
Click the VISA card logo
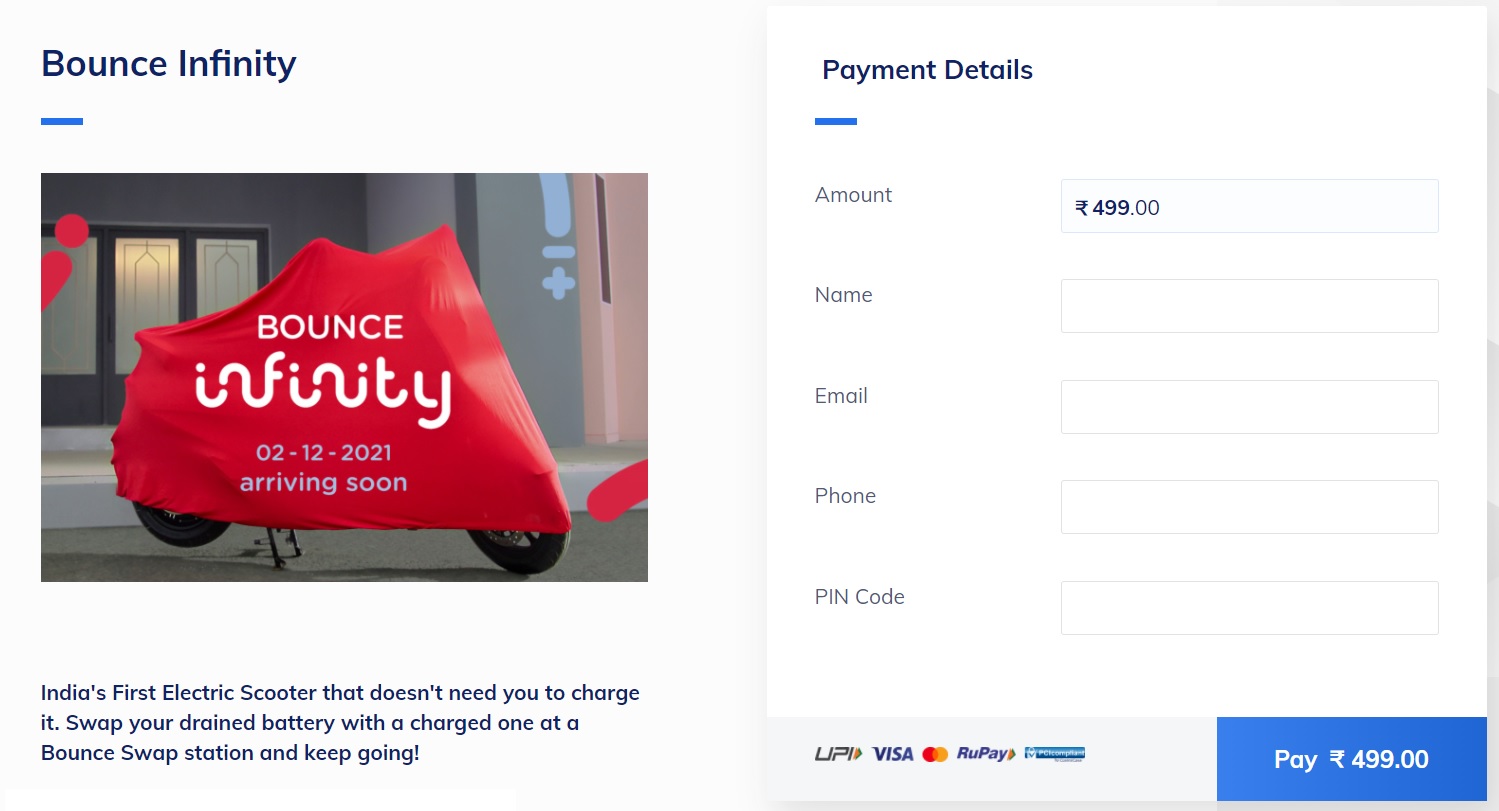click(x=892, y=754)
